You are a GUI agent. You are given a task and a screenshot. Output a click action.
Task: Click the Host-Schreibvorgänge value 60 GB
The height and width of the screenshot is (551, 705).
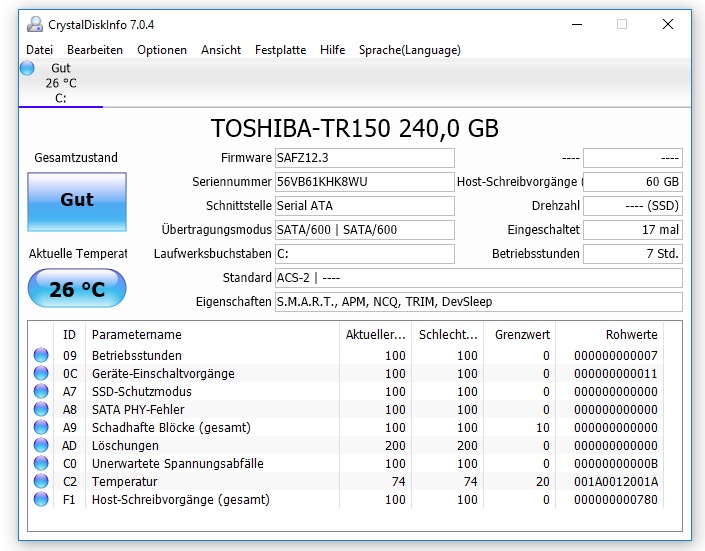(x=633, y=182)
